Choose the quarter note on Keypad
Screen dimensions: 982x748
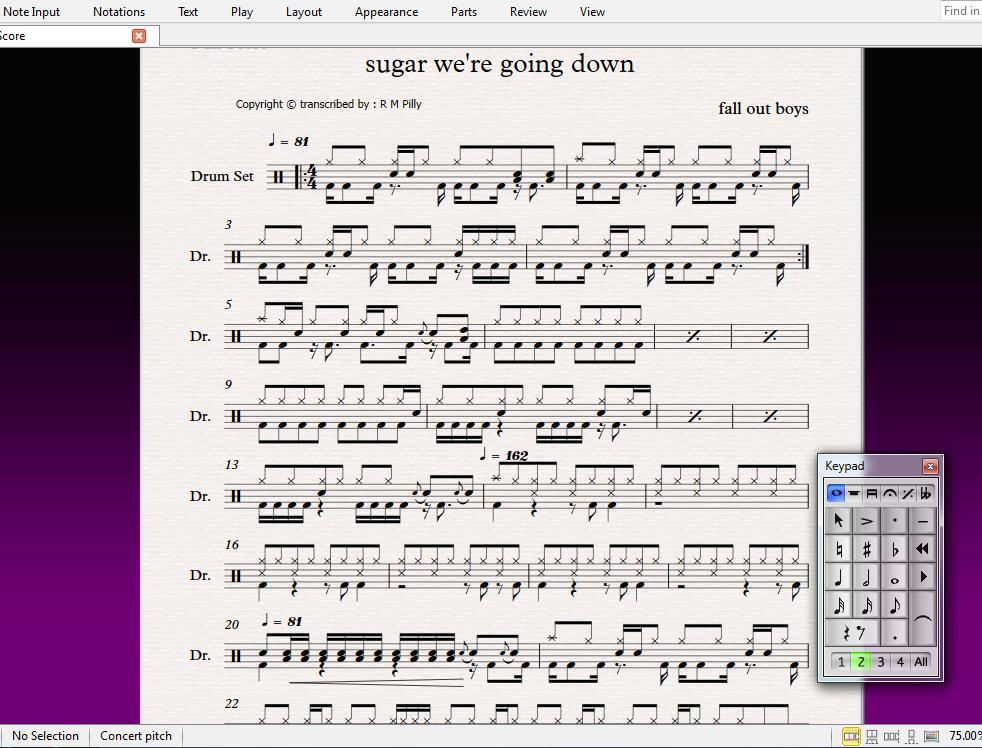[839, 578]
